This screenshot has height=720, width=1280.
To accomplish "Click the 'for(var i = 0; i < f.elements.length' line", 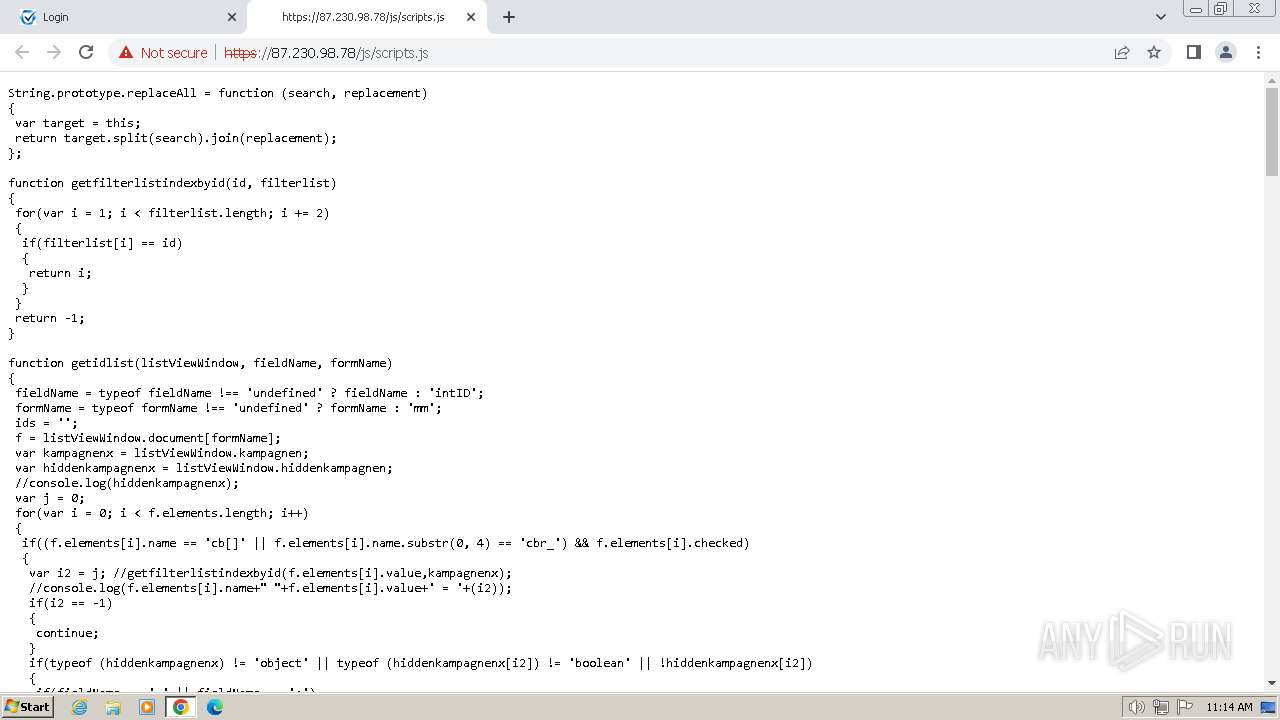I will click(x=162, y=513).
